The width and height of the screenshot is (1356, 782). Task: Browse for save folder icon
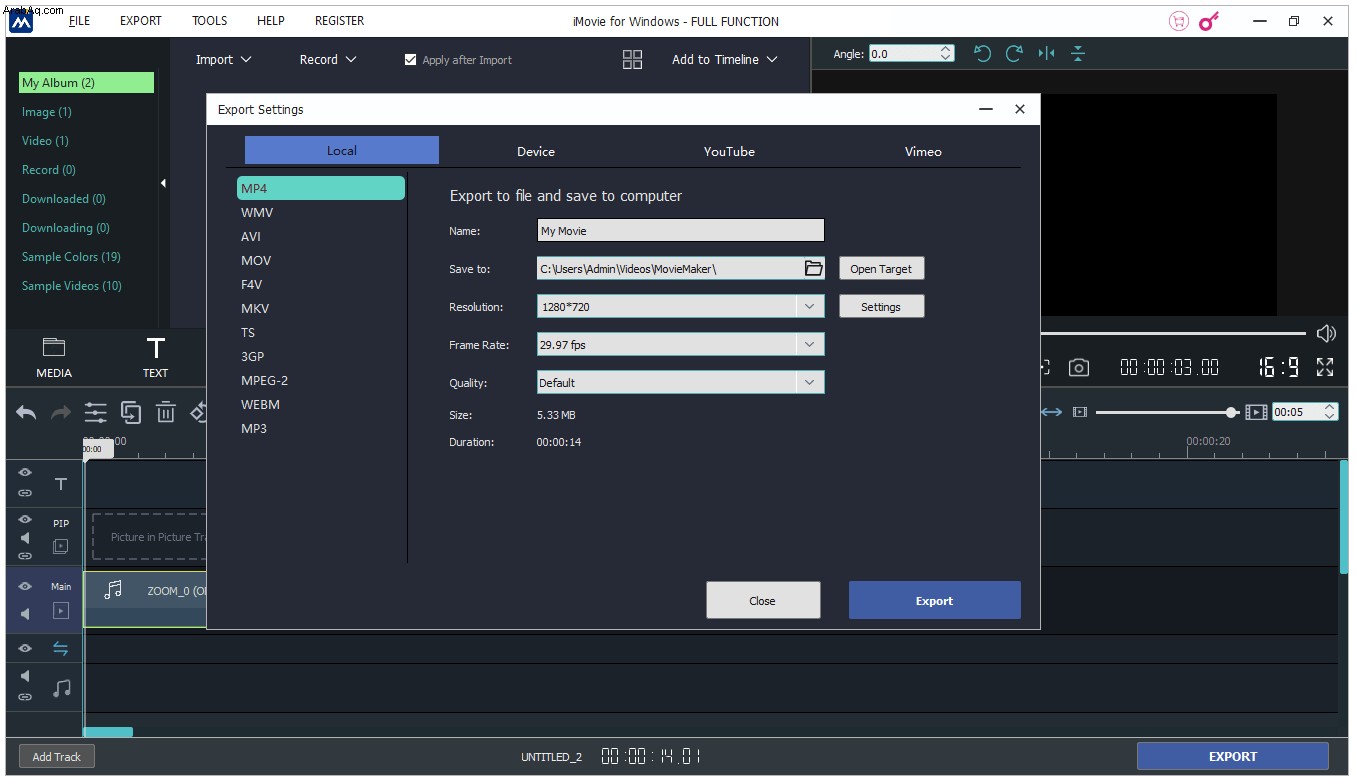tap(814, 268)
